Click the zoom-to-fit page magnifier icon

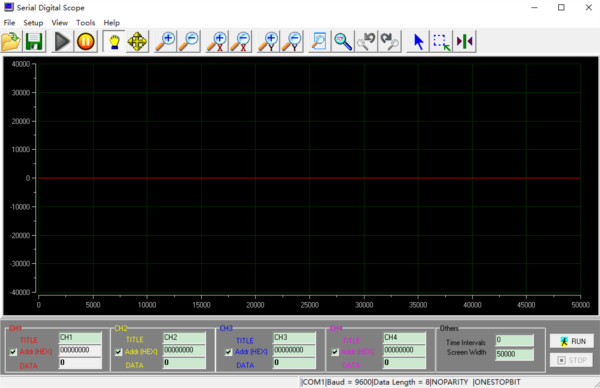point(320,41)
